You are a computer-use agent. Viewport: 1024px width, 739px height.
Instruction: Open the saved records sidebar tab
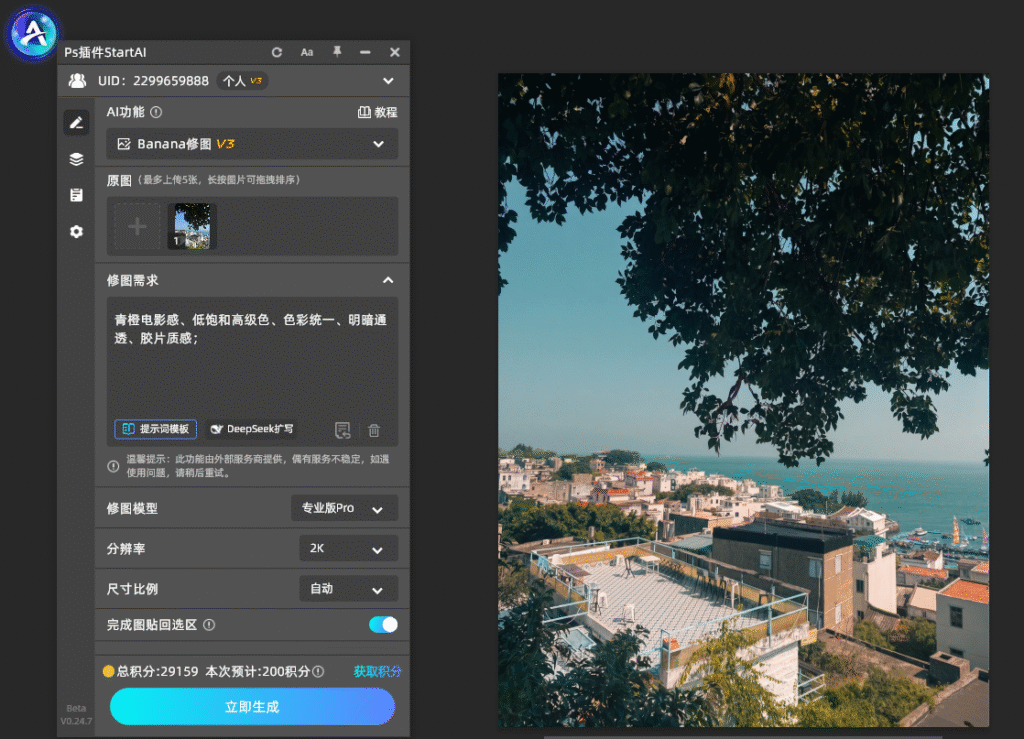click(x=76, y=195)
